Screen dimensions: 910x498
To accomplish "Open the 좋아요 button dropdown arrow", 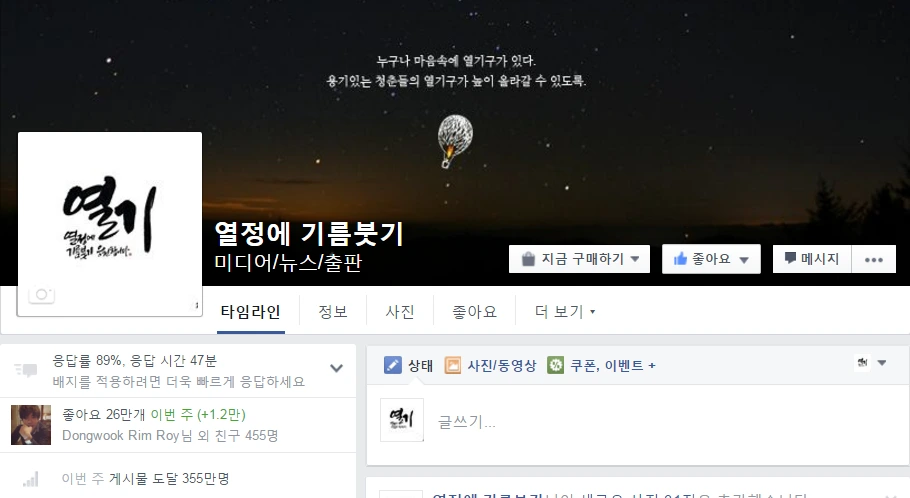I will click(744, 260).
